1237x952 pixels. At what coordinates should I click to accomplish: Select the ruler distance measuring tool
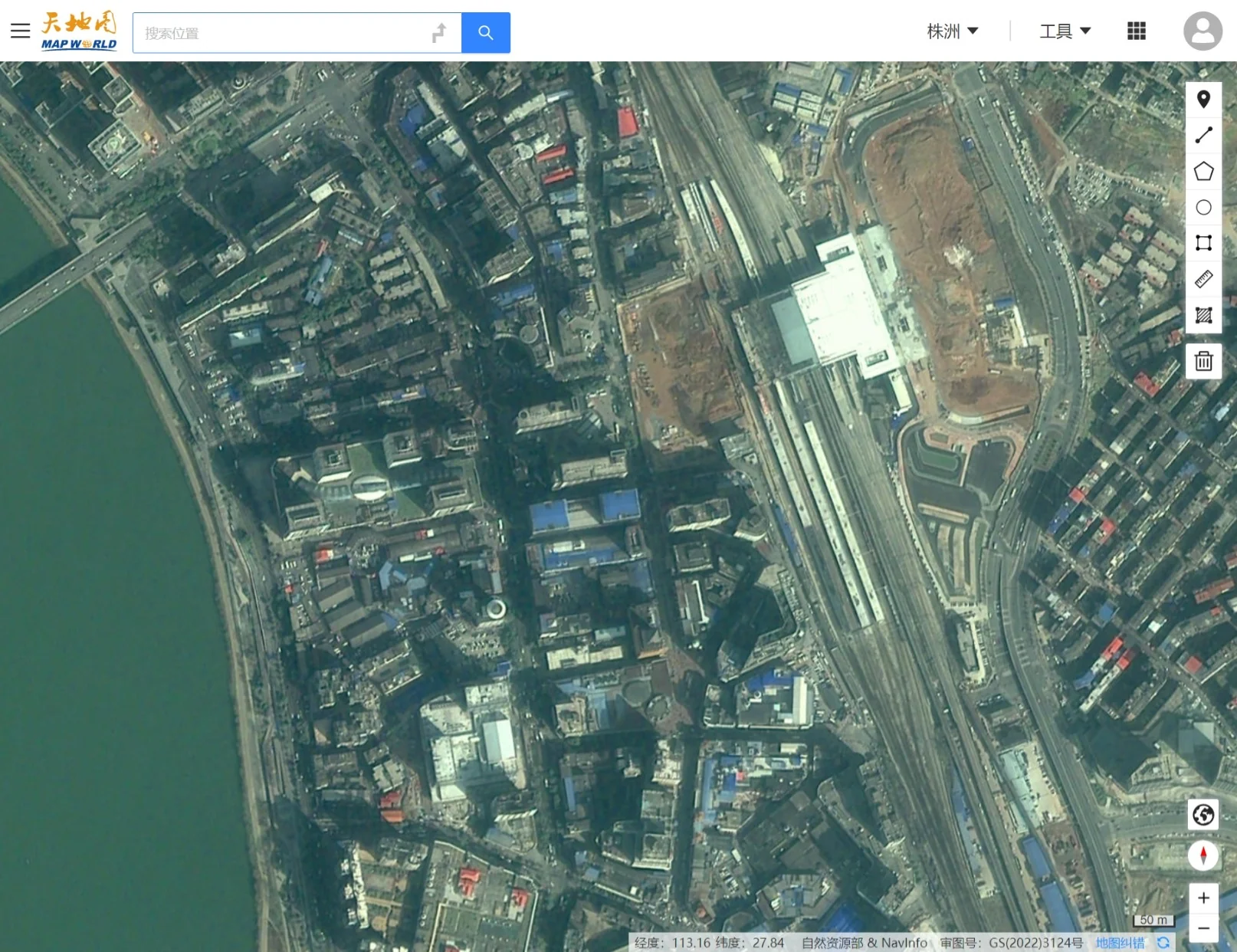tap(1203, 280)
